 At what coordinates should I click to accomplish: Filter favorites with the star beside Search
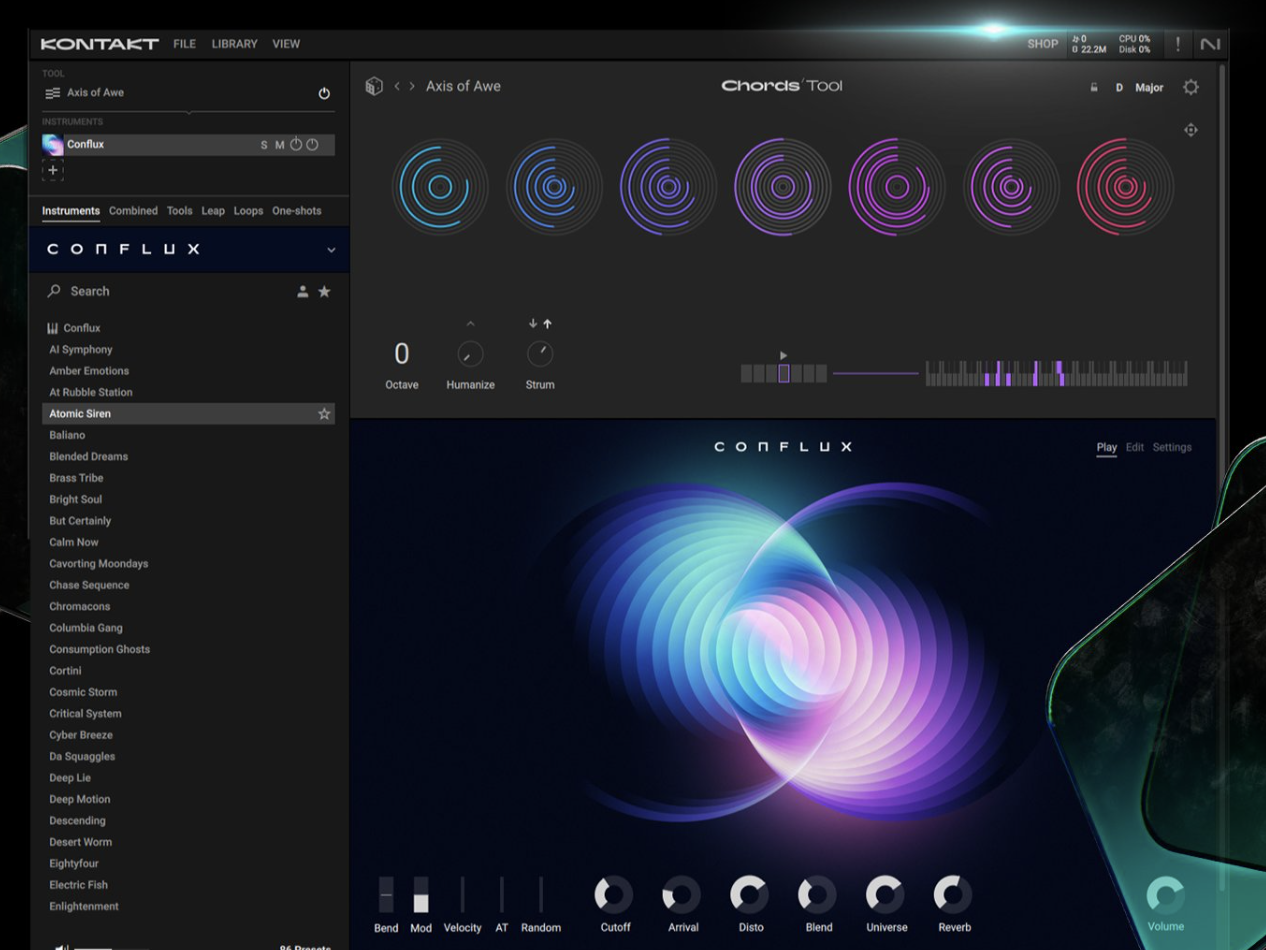324,292
